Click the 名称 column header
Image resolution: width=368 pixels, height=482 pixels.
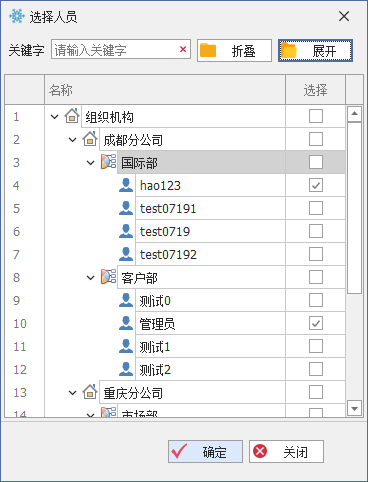click(x=165, y=90)
